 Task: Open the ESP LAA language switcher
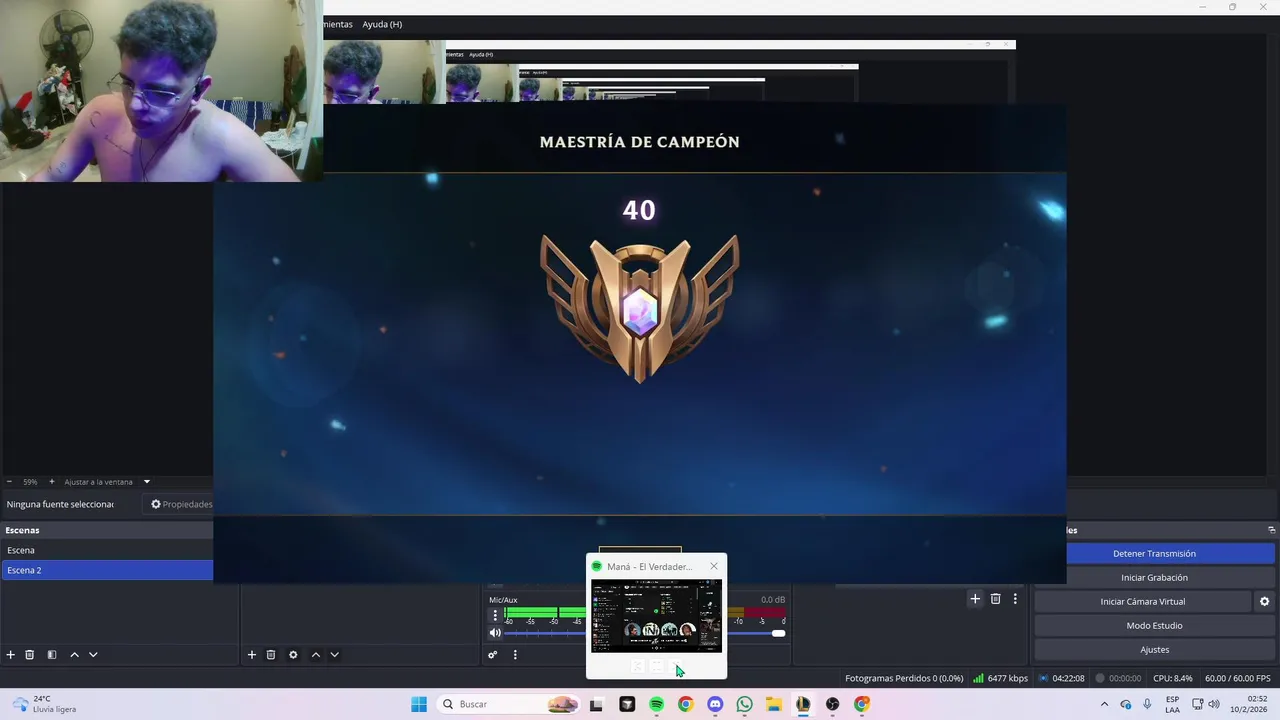[1172, 704]
